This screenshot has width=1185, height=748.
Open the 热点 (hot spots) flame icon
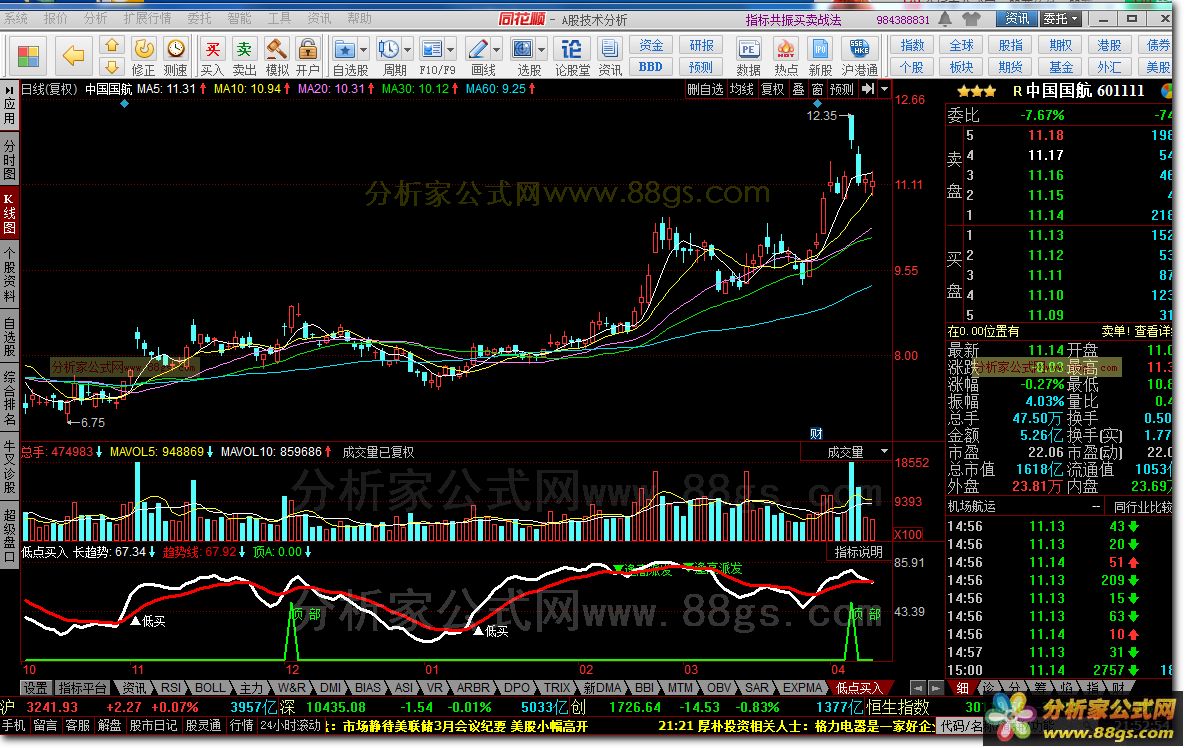(x=785, y=57)
